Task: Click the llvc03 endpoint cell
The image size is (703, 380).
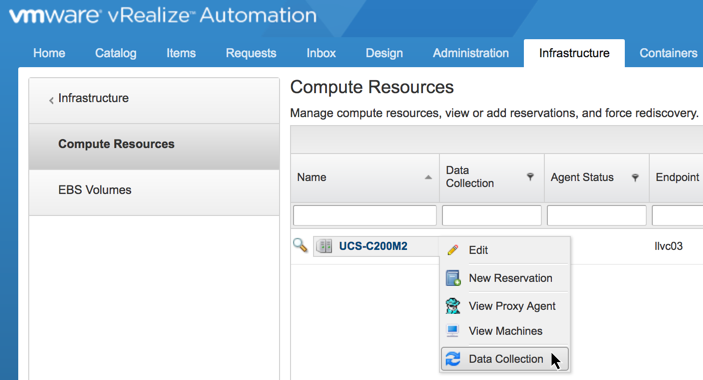Action: pyautogui.click(x=668, y=246)
